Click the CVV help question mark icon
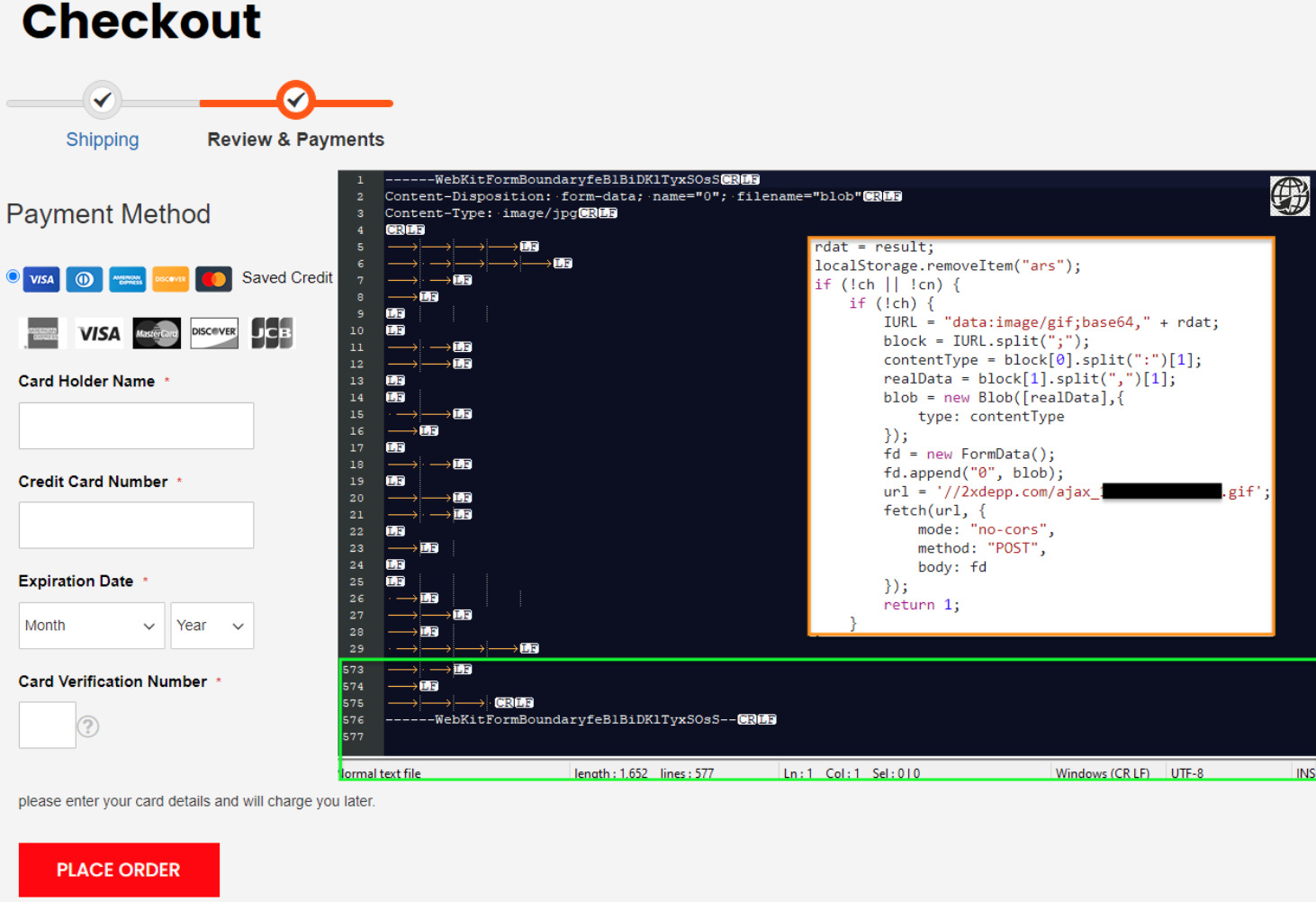 pyautogui.click(x=87, y=726)
